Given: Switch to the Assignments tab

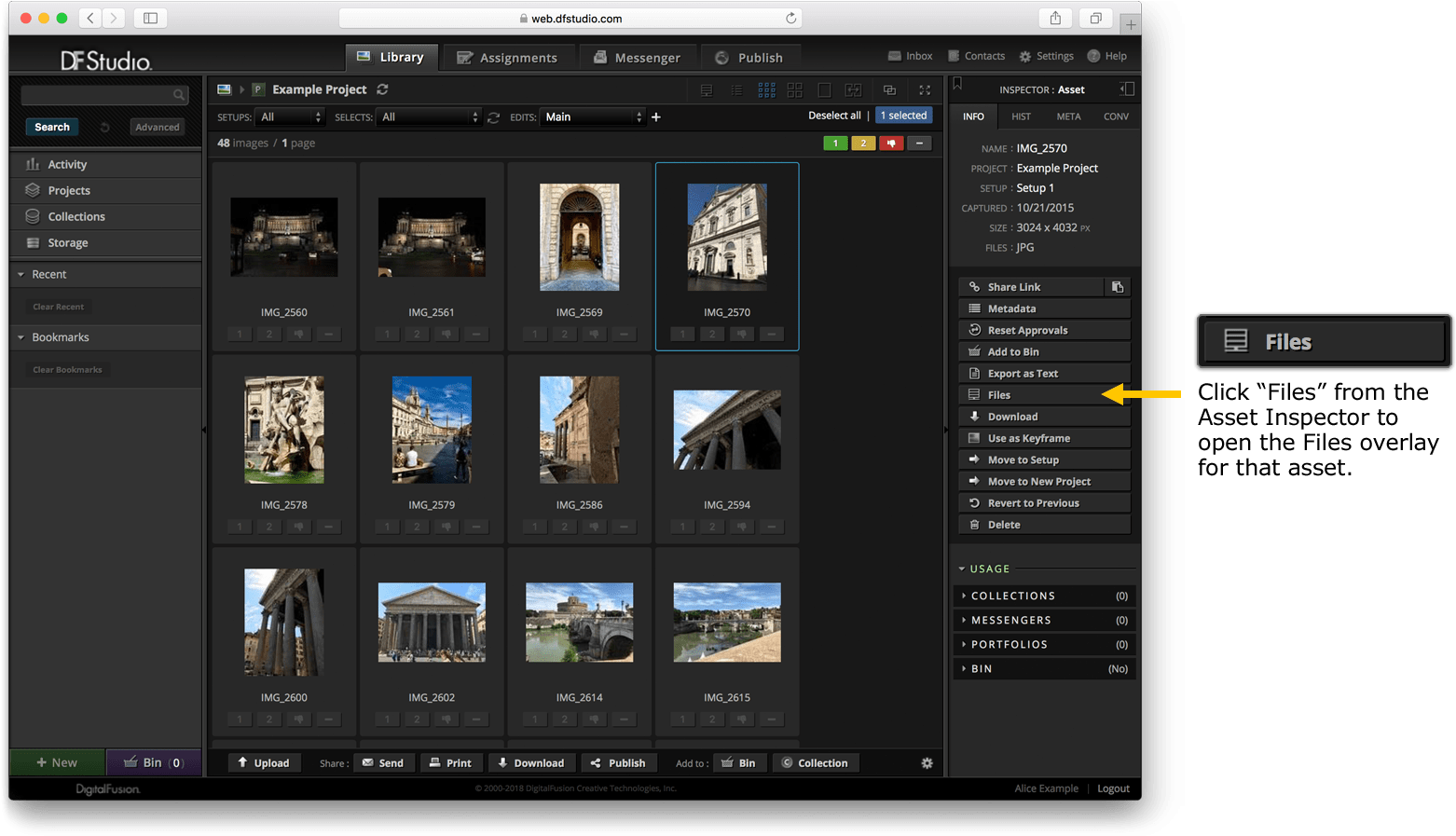Looking at the screenshot, I should pos(509,57).
